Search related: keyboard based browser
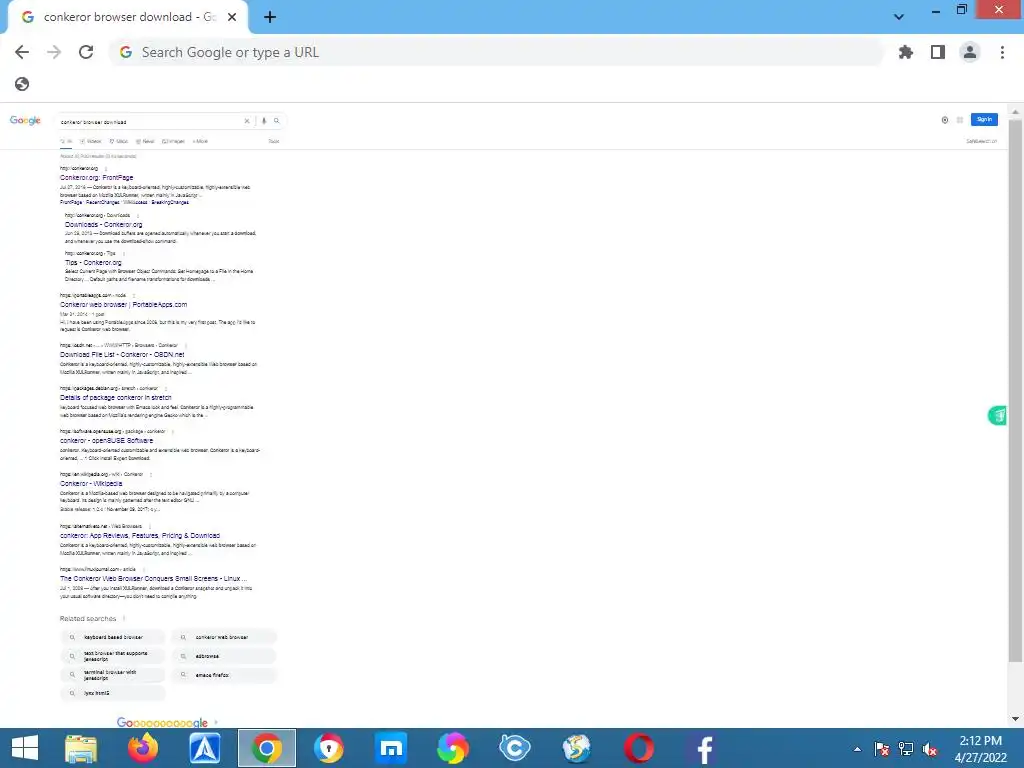 113,637
